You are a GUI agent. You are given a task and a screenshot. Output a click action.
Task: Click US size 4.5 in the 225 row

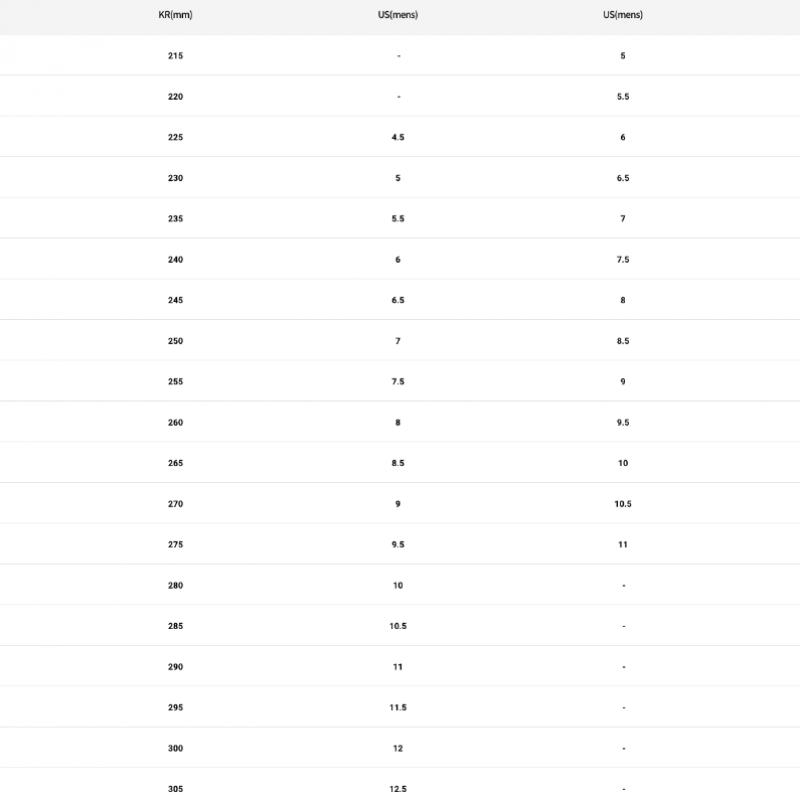(x=398, y=137)
